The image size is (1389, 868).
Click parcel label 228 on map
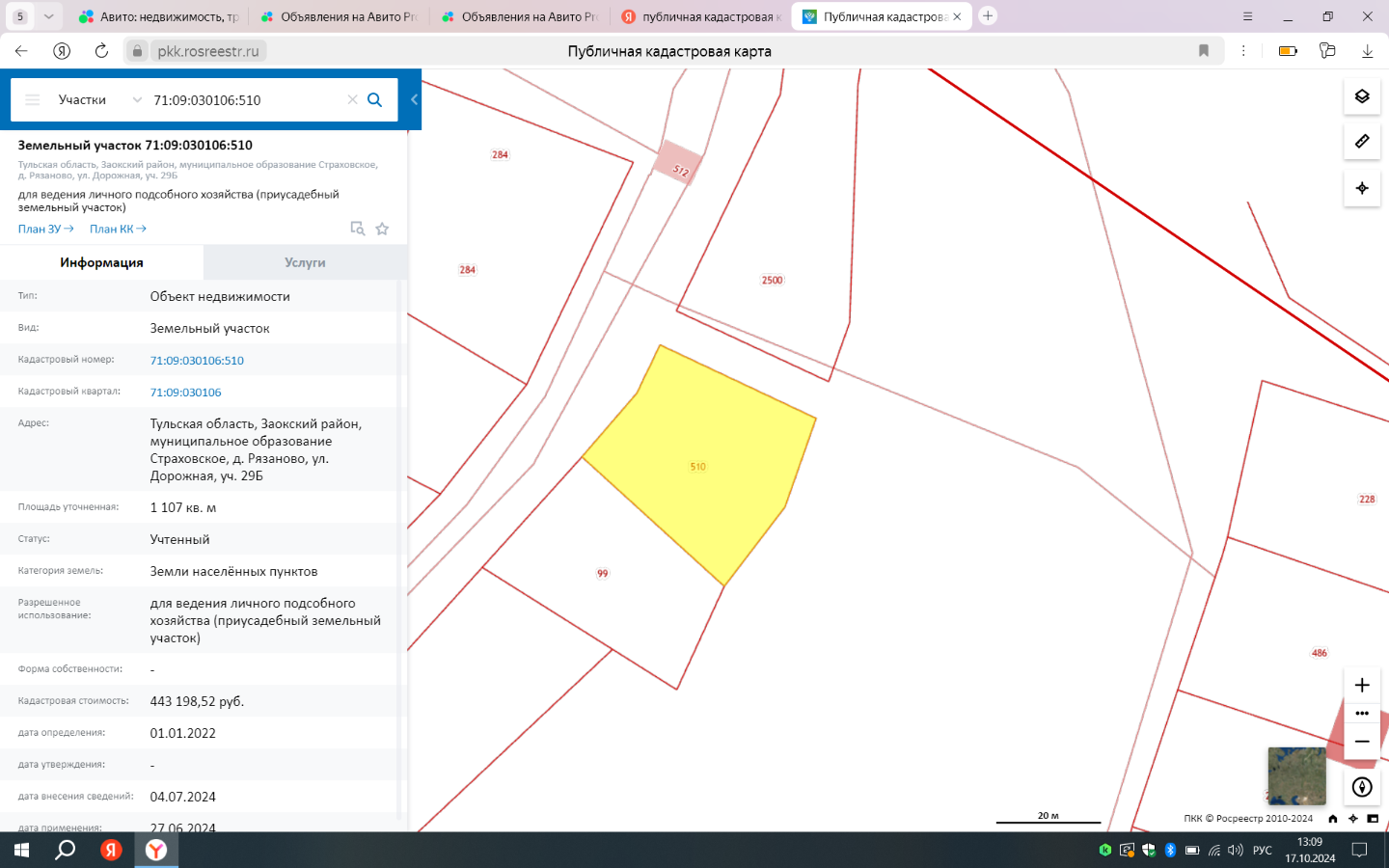coord(1367,500)
